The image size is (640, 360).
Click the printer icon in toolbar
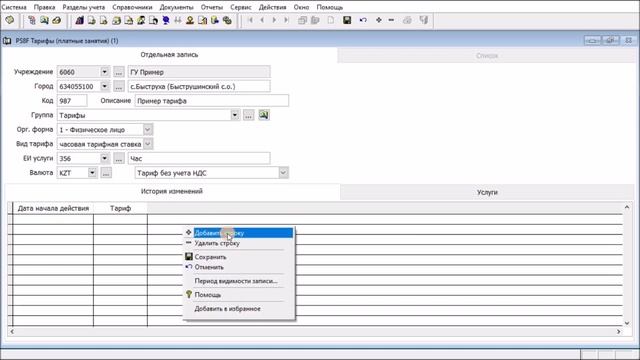(407, 20)
